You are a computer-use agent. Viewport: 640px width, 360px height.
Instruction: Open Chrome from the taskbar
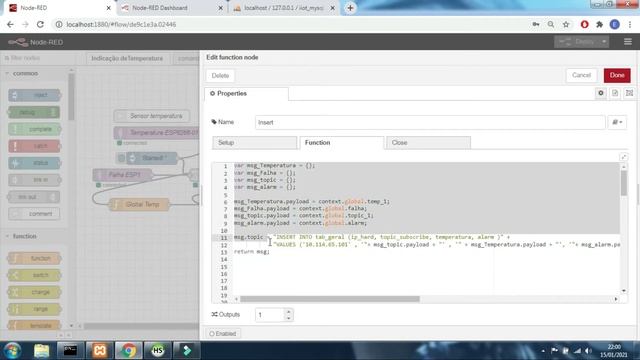pos(129,351)
